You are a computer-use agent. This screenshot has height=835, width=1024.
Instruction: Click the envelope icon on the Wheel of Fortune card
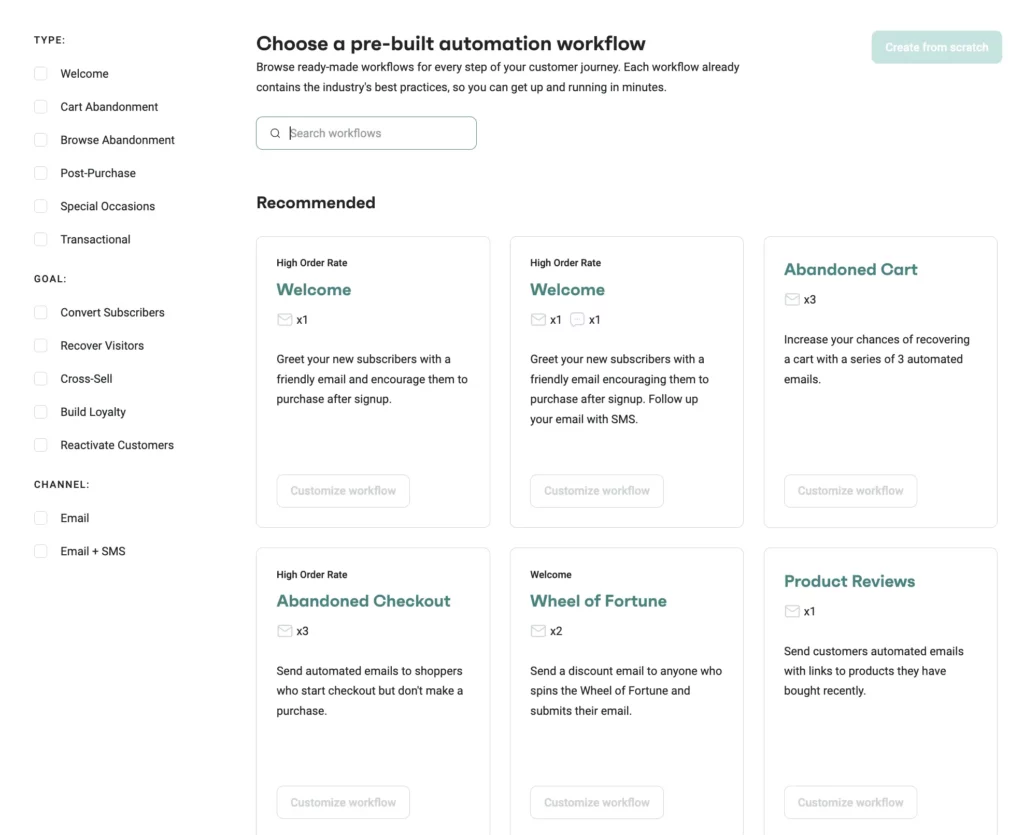click(538, 630)
